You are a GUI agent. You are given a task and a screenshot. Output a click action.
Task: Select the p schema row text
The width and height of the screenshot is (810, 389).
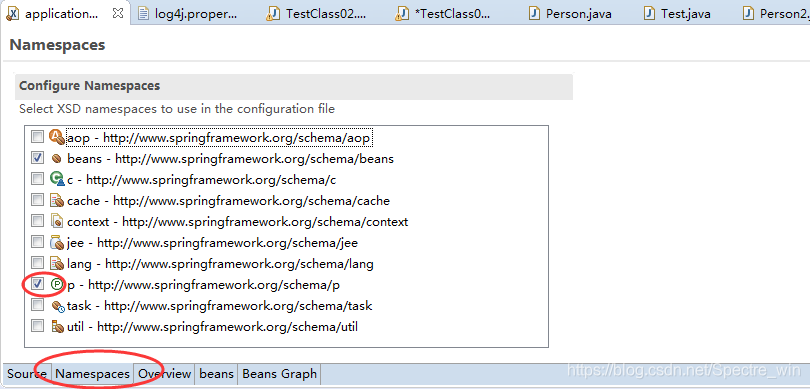(204, 285)
